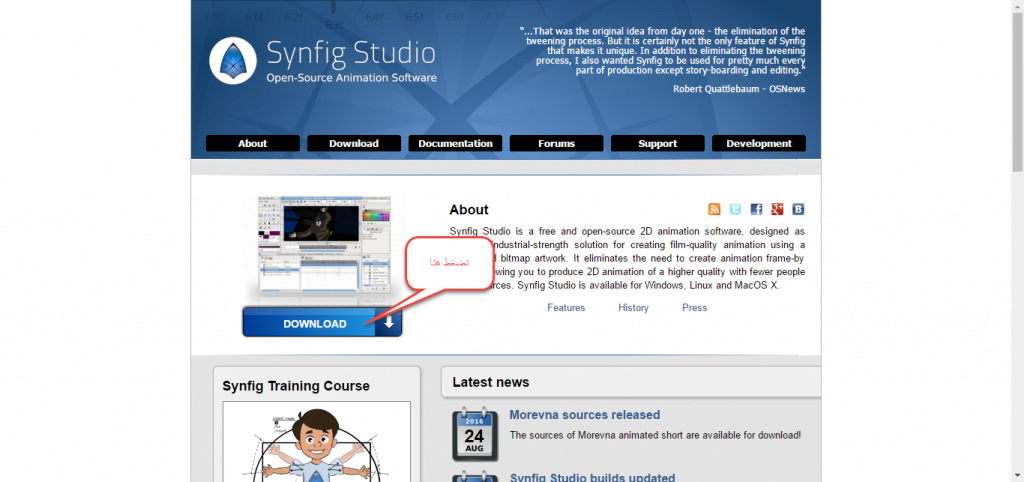Viewport: 1024px width, 482px height.
Task: Open the Forums menu item
Action: [x=556, y=144]
